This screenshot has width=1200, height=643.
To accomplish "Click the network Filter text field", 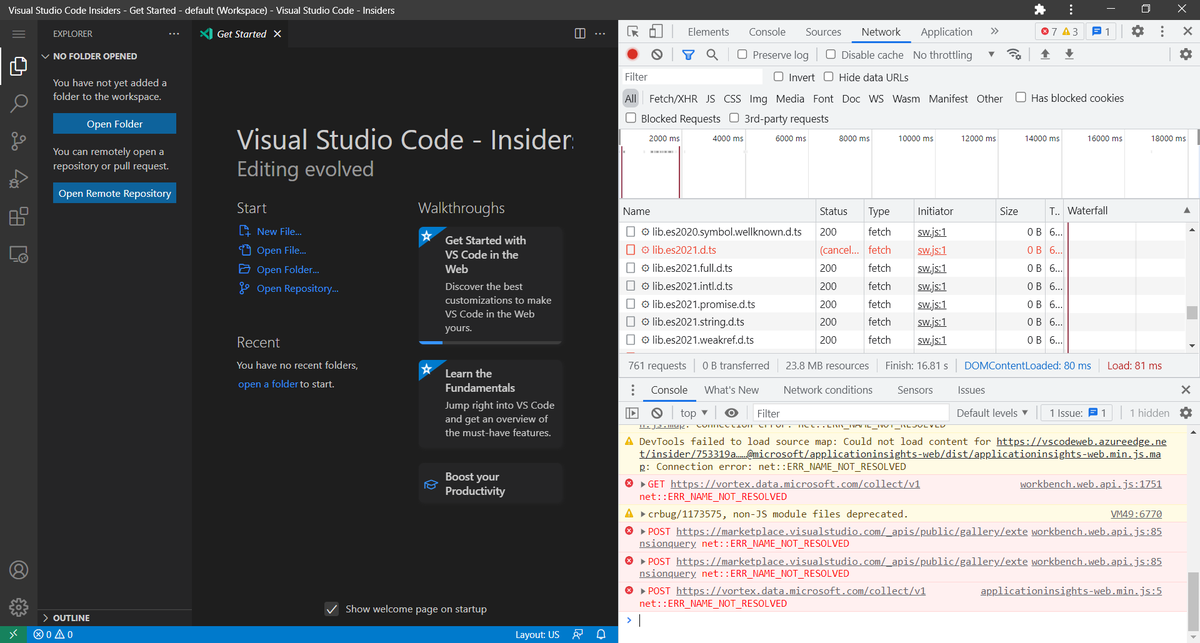I will pos(692,77).
